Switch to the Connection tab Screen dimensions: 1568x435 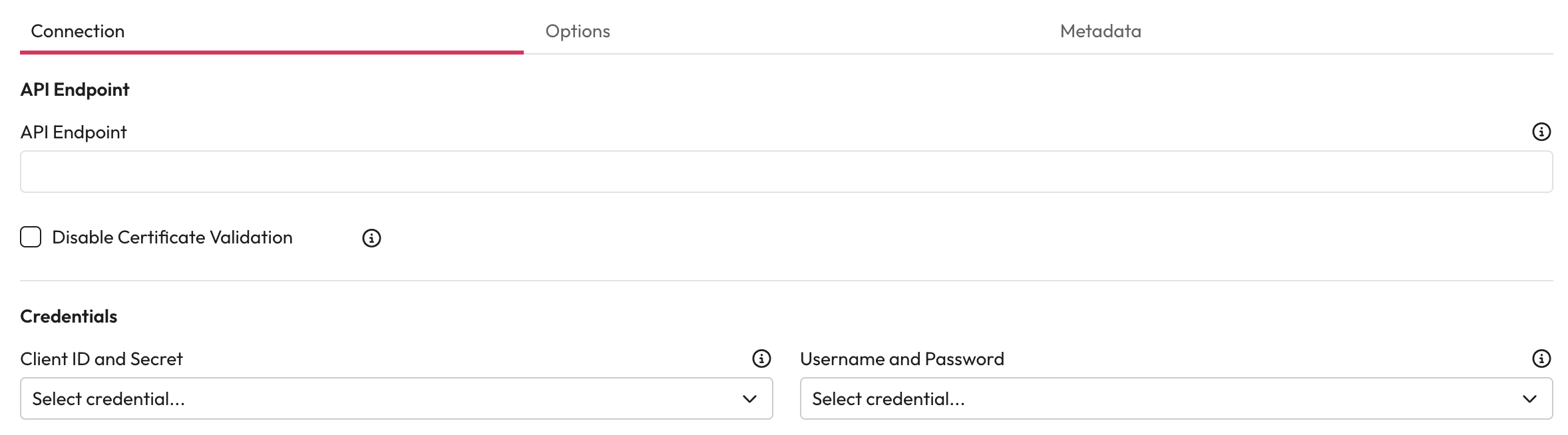(x=78, y=31)
